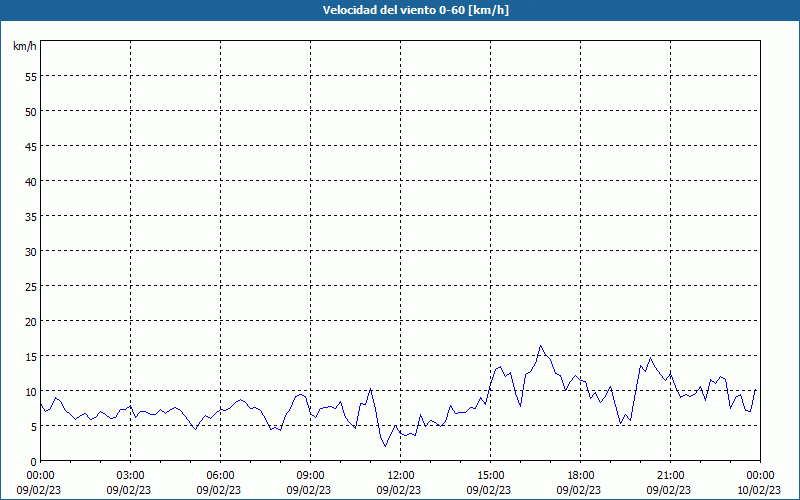Click the 20 y-axis tick label
Image resolution: width=800 pixels, height=500 pixels.
click(30, 321)
